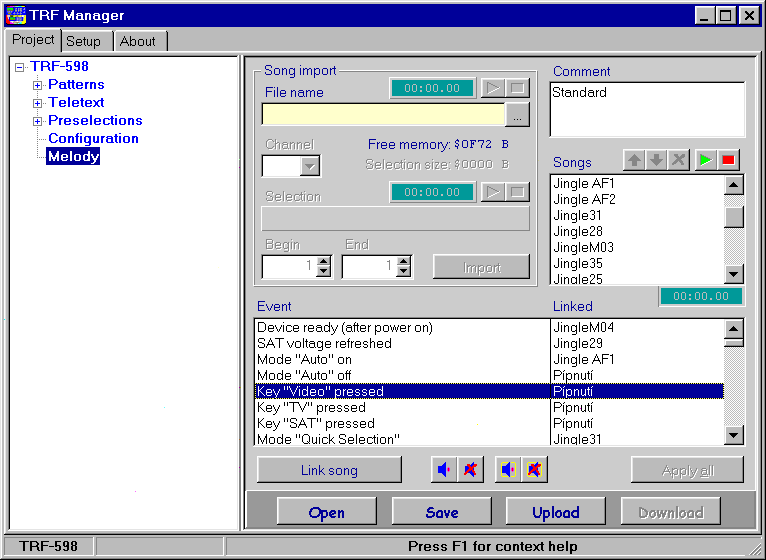
Task: Open the Channel dropdown list
Action: coord(310,166)
